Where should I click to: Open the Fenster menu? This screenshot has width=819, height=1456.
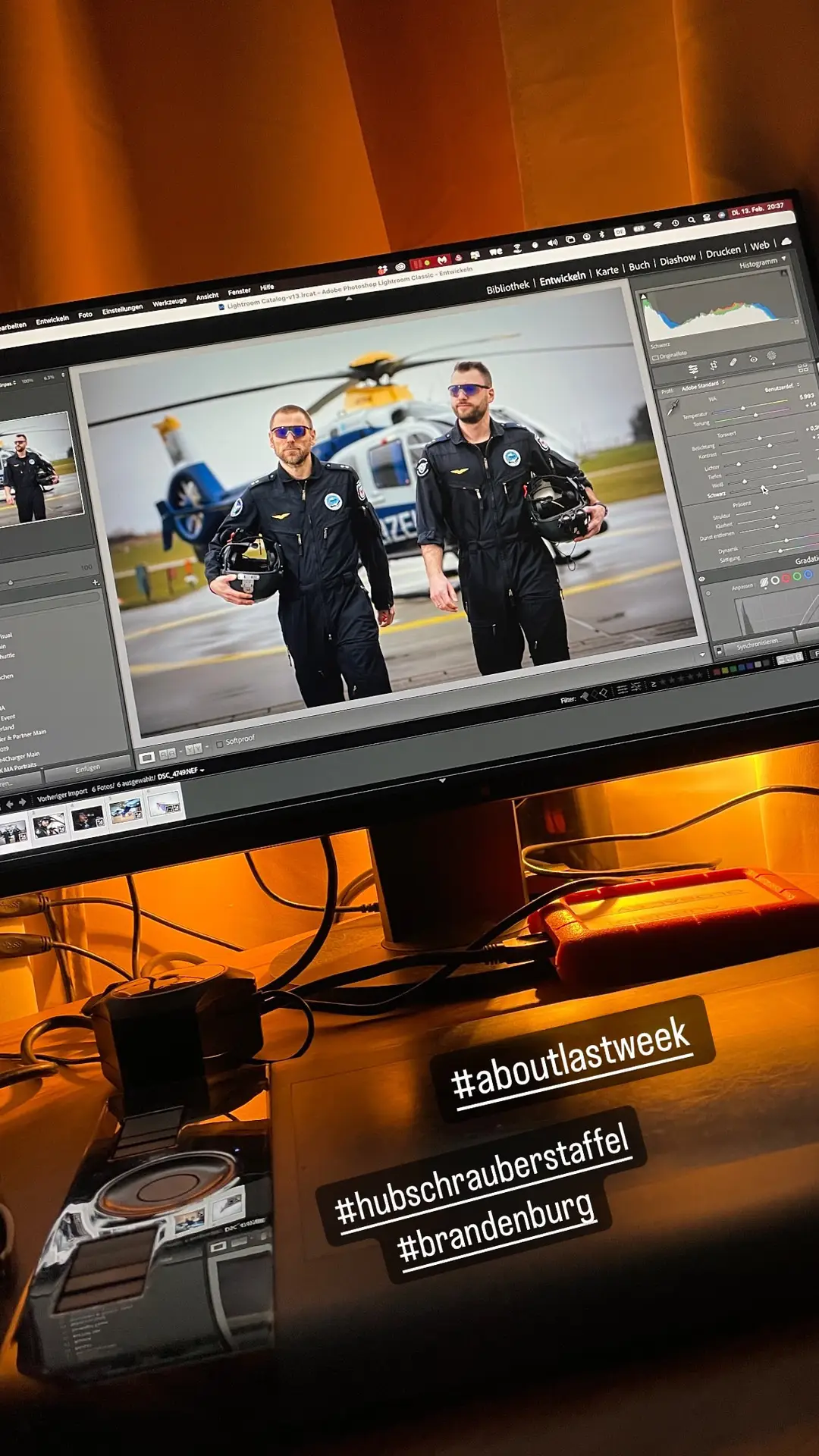(239, 291)
